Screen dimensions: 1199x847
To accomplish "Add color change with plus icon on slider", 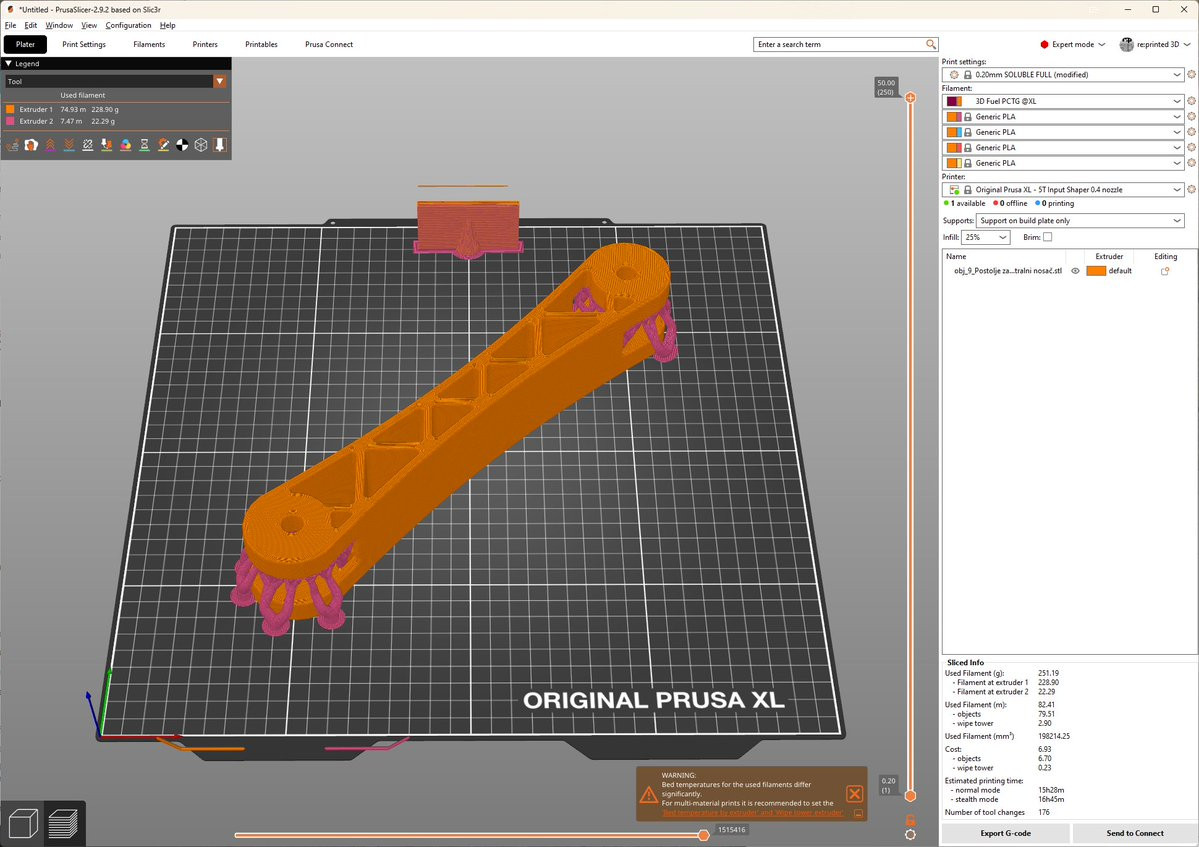I will coord(910,97).
